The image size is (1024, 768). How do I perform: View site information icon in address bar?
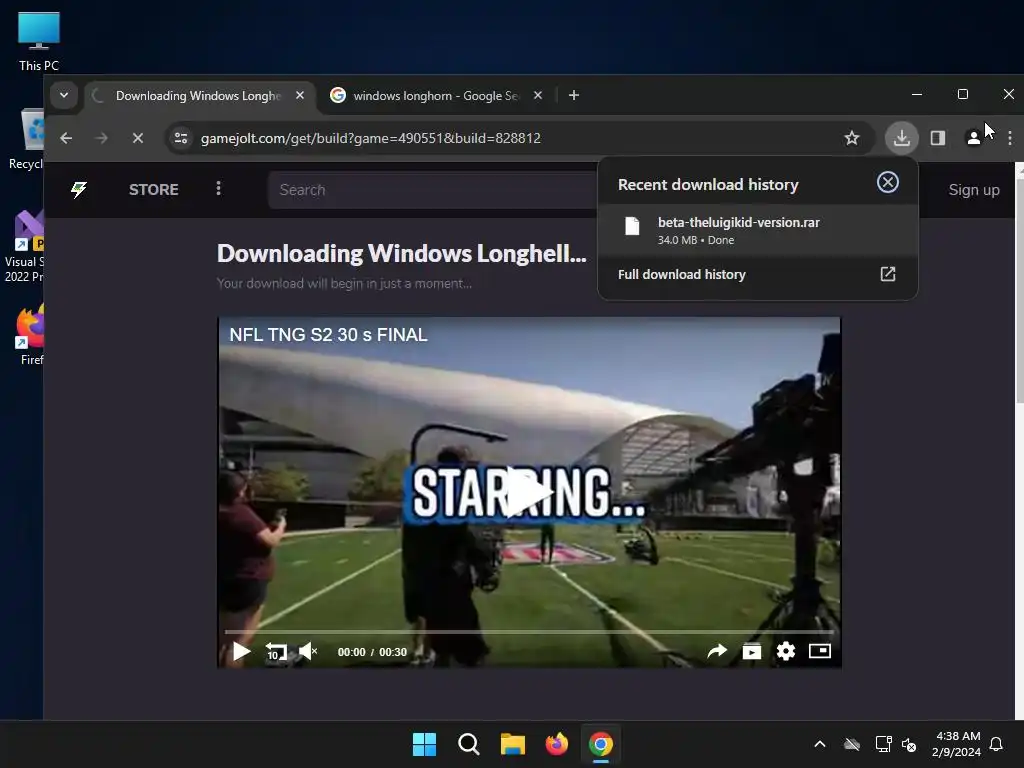pyautogui.click(x=181, y=138)
